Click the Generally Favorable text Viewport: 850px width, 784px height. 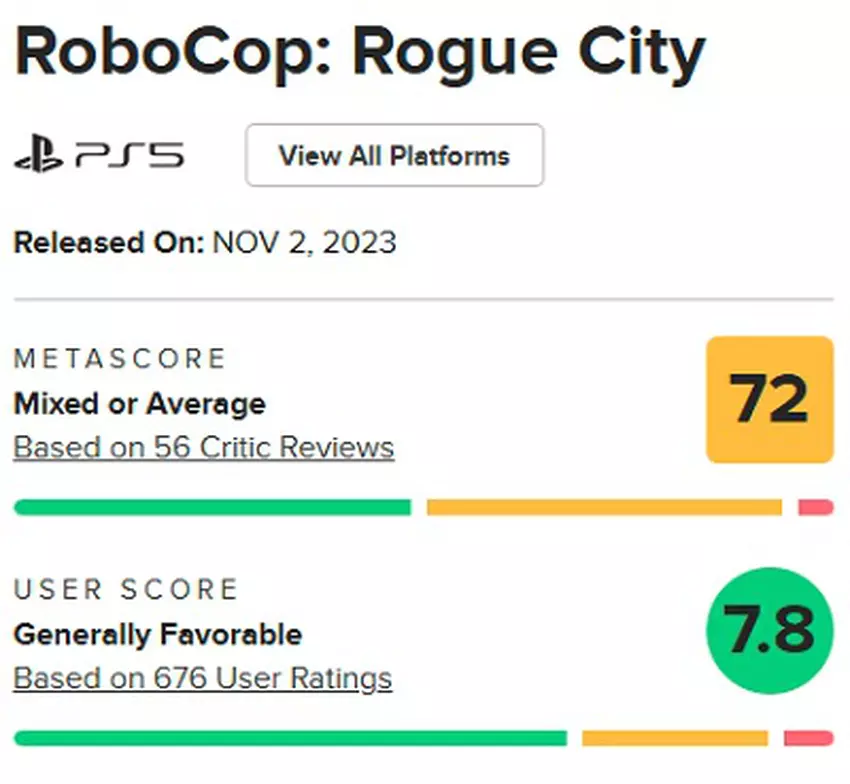pyautogui.click(x=158, y=634)
